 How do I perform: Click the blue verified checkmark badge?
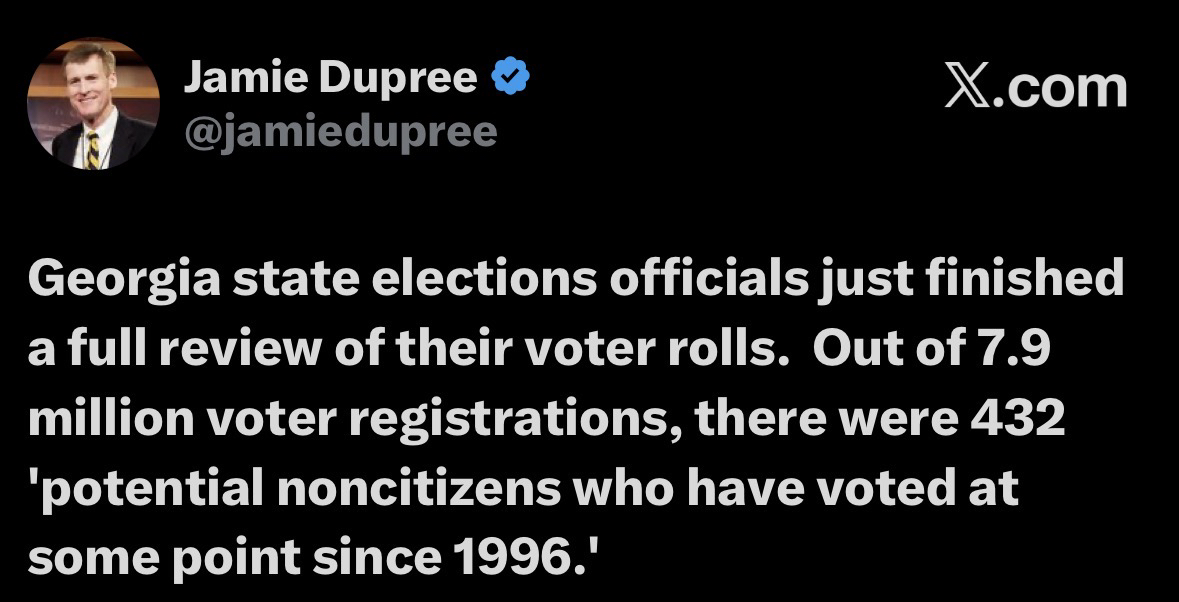pyautogui.click(x=511, y=76)
